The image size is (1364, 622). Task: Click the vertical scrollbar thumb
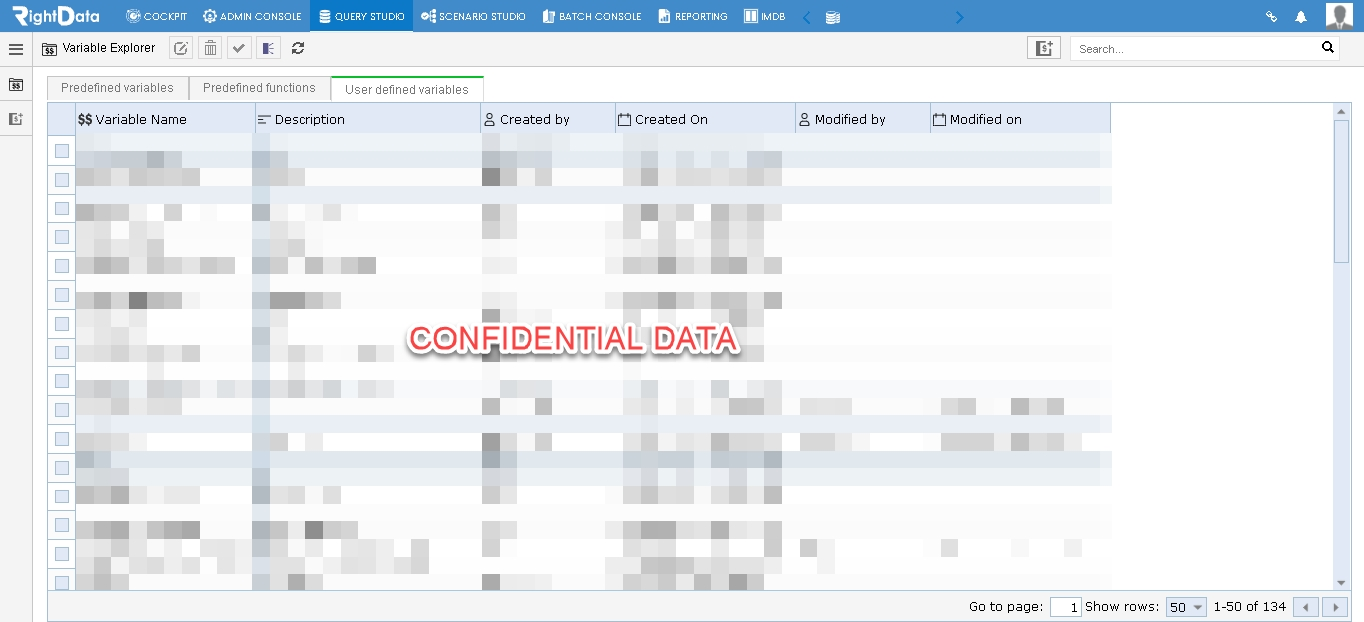coord(1341,191)
